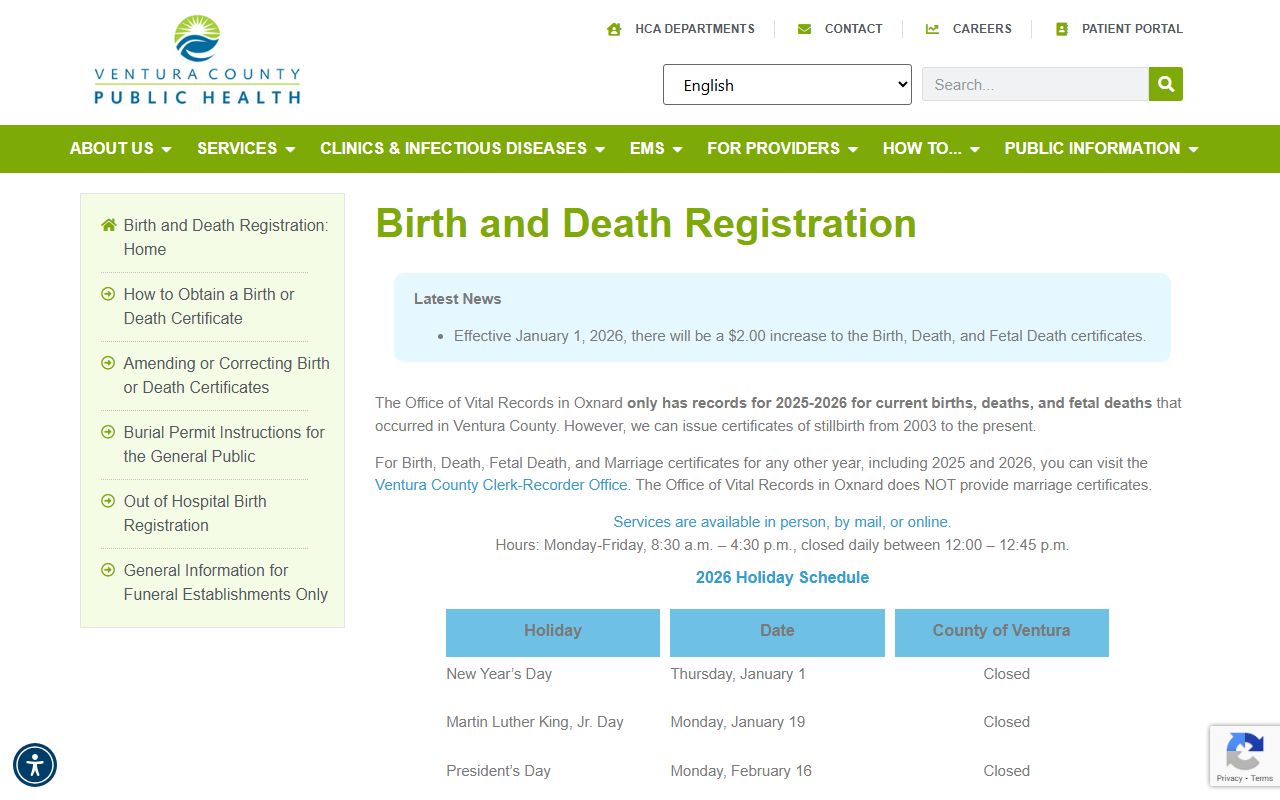Open Amending or Correcting Birth or Death Certificates
This screenshot has width=1280, height=800.
coord(227,375)
